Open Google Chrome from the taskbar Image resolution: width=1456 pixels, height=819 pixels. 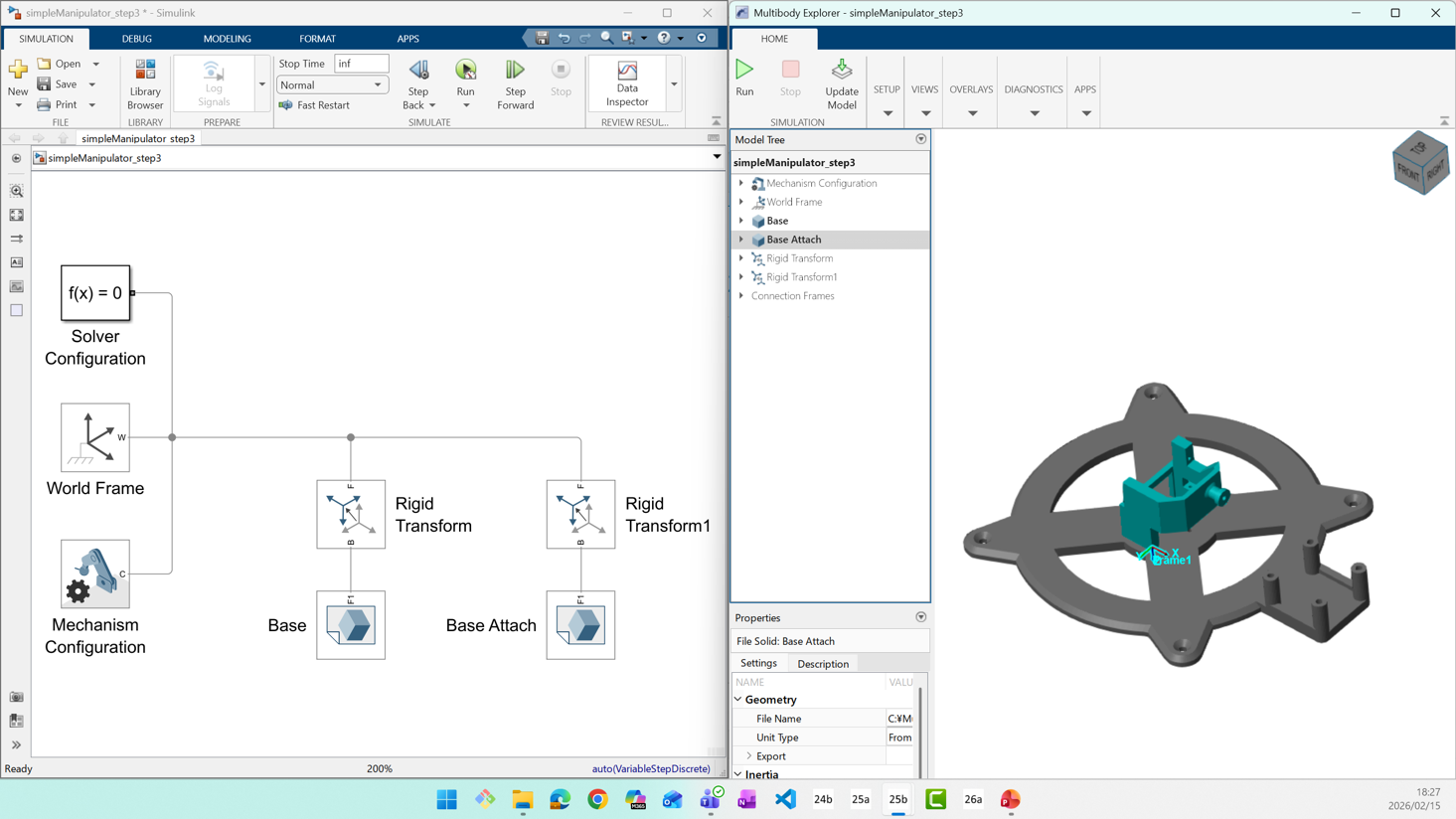pyautogui.click(x=597, y=799)
